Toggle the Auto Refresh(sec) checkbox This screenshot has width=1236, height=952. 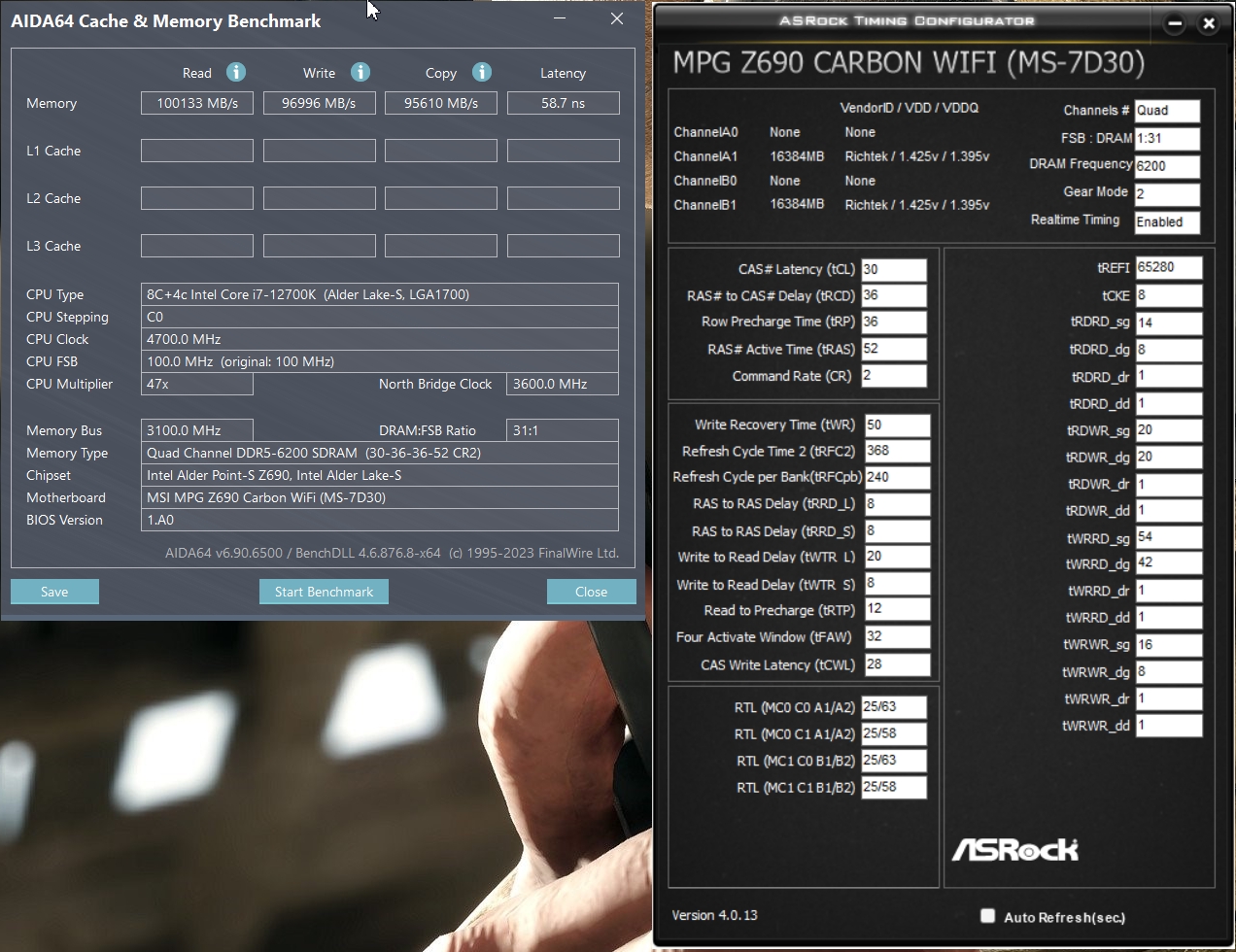coord(988,915)
